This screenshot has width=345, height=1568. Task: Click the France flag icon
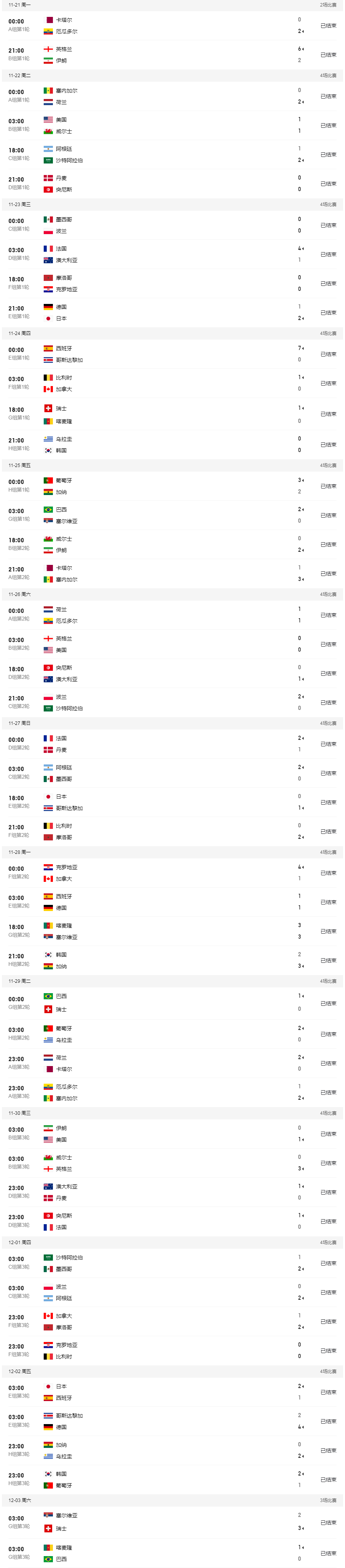(x=48, y=249)
